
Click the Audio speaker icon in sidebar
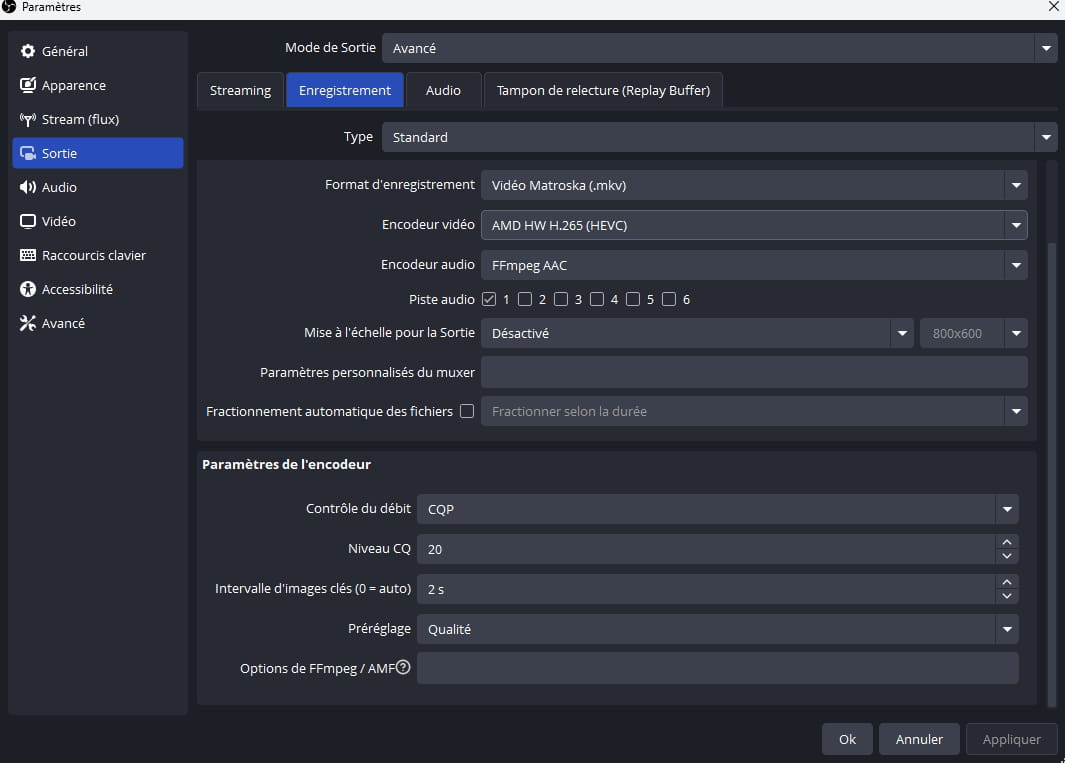tap(28, 188)
